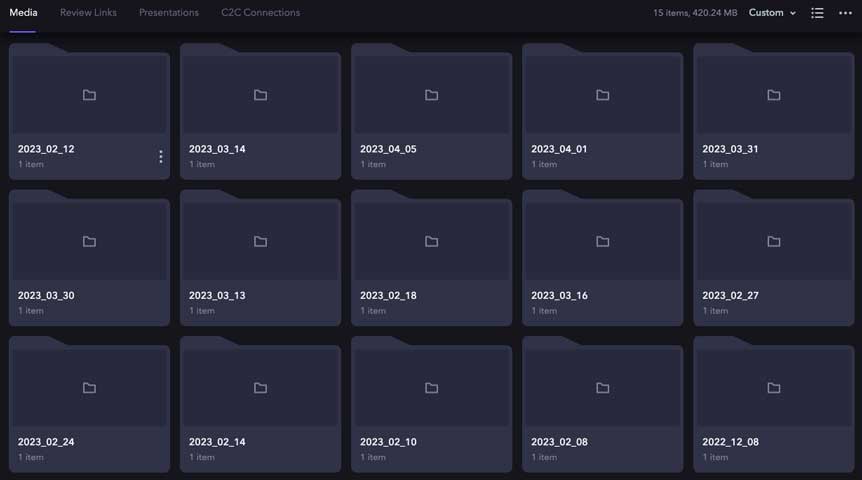The image size is (862, 480).
Task: Click folder icon of 2023_04_05
Action: 431,95
